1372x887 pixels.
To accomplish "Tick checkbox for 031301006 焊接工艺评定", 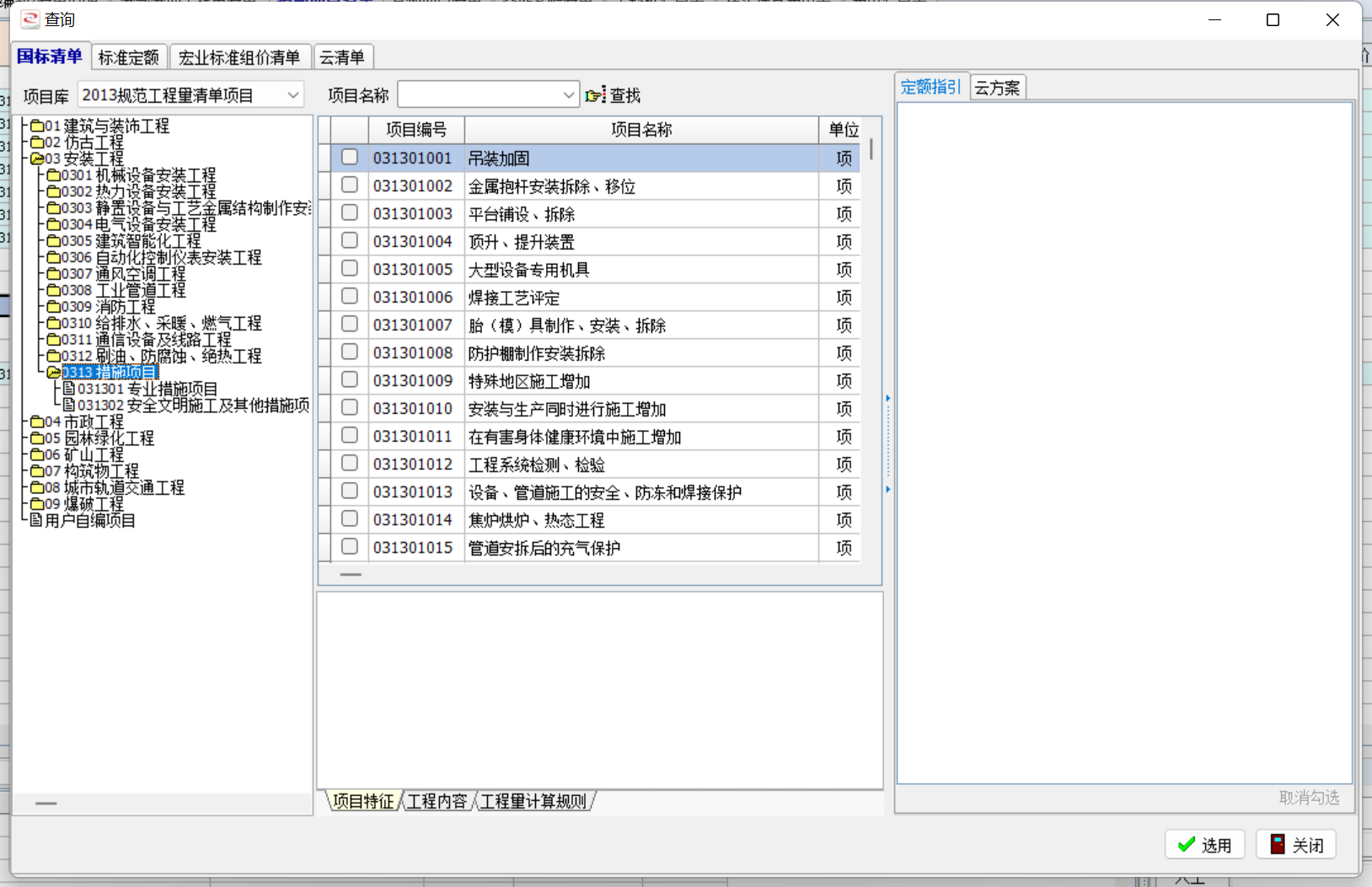I will pos(350,297).
